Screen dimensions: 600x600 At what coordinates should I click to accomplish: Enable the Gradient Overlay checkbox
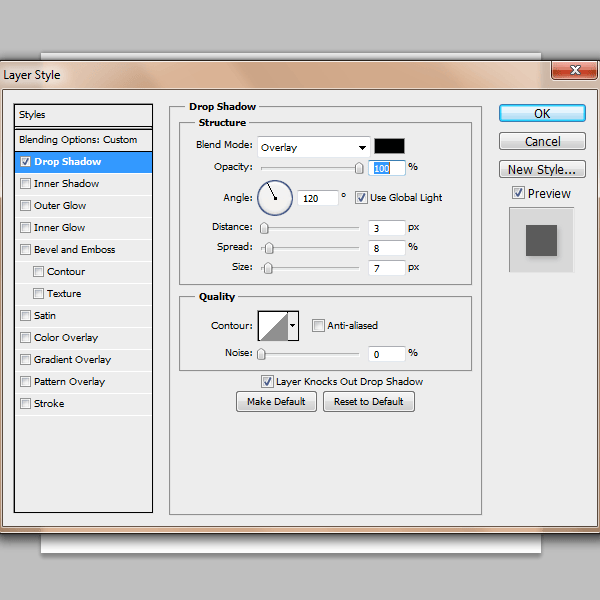[x=25, y=360]
